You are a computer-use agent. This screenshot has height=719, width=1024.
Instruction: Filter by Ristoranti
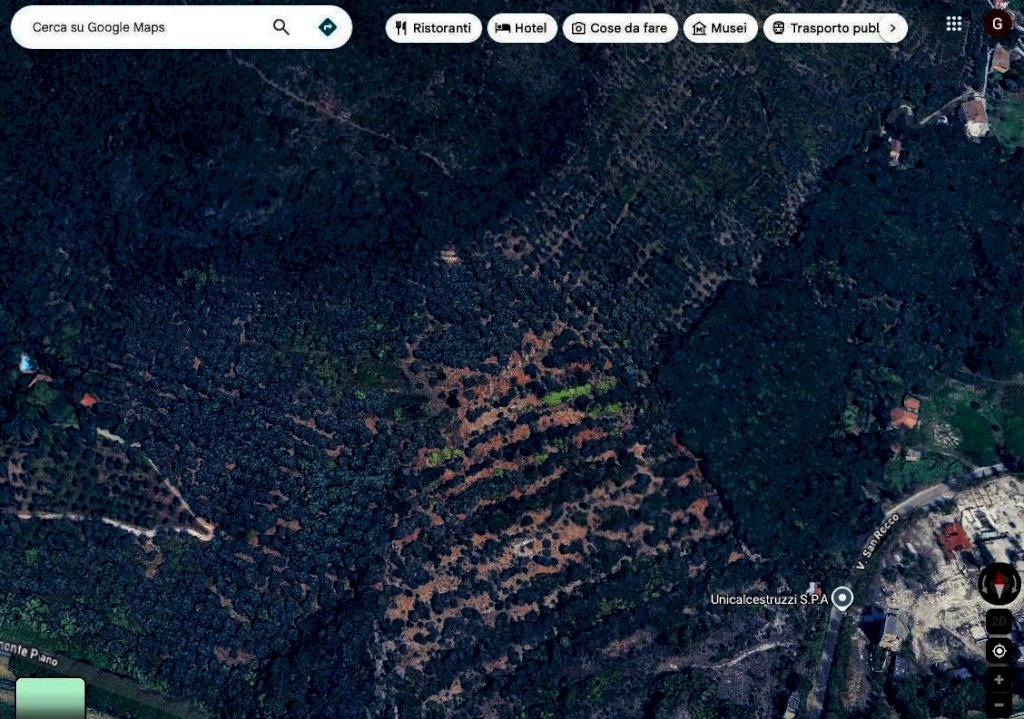(433, 28)
